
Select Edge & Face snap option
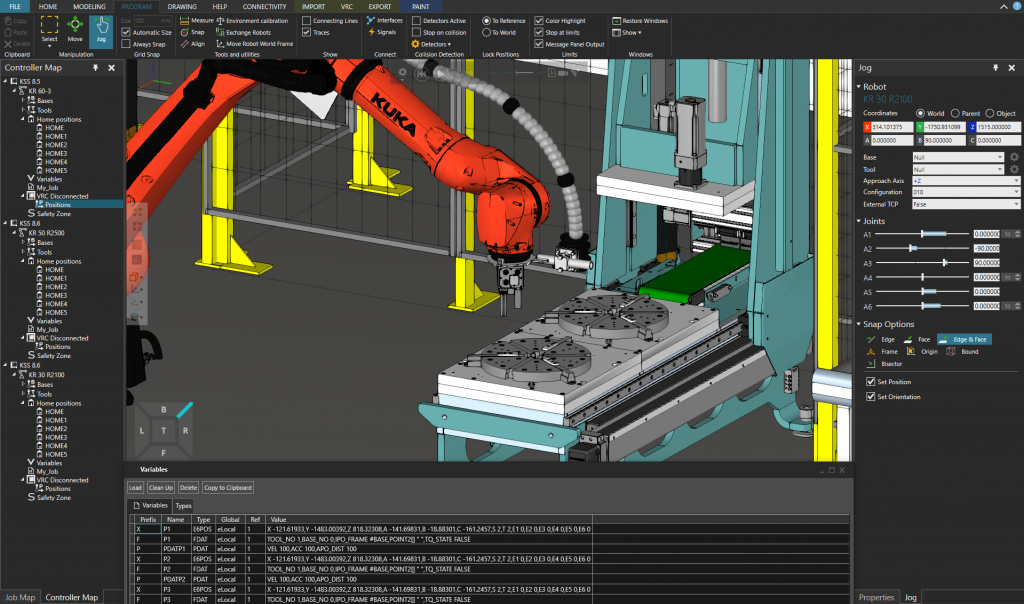click(x=964, y=339)
